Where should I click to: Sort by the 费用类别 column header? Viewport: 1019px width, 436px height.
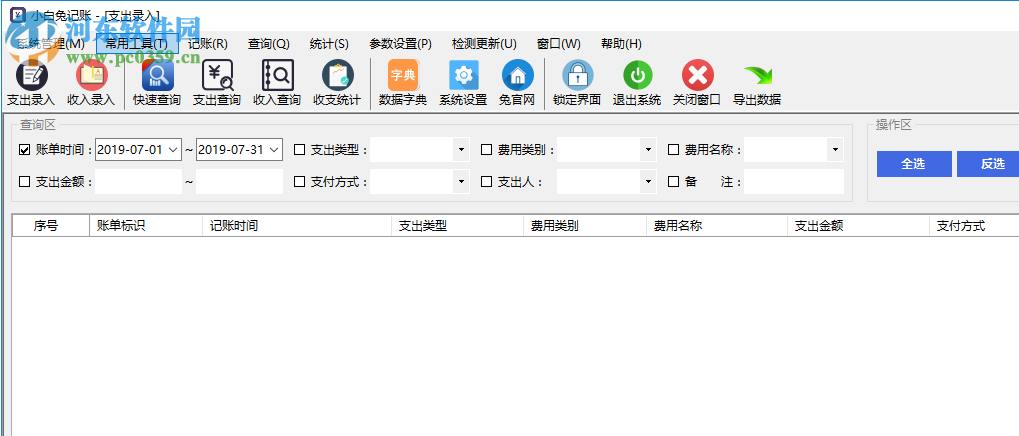(x=585, y=226)
